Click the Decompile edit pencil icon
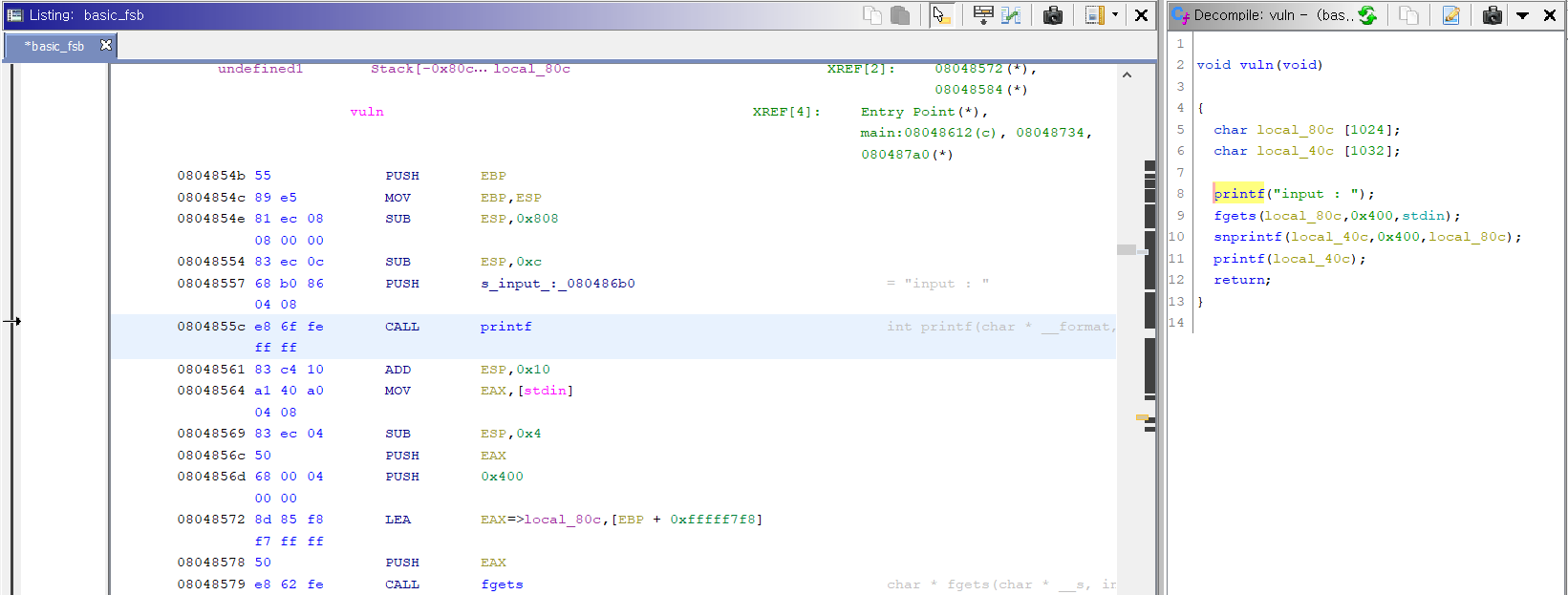 point(1450,14)
